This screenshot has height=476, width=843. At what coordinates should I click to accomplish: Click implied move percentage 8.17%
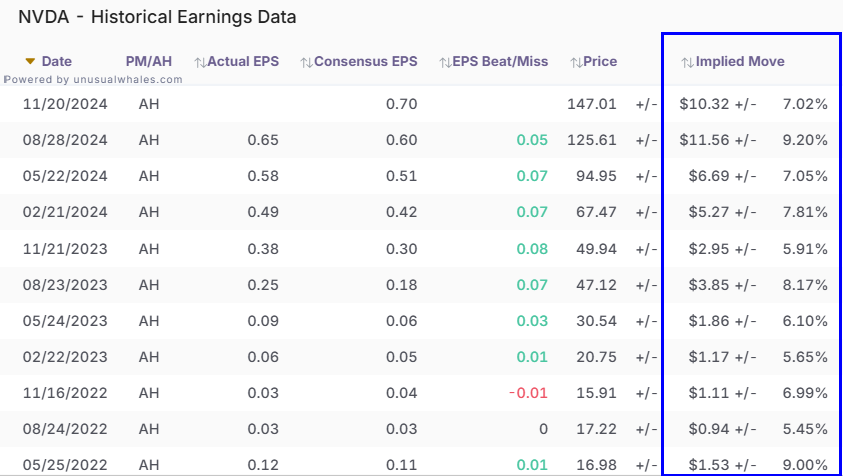[805, 285]
